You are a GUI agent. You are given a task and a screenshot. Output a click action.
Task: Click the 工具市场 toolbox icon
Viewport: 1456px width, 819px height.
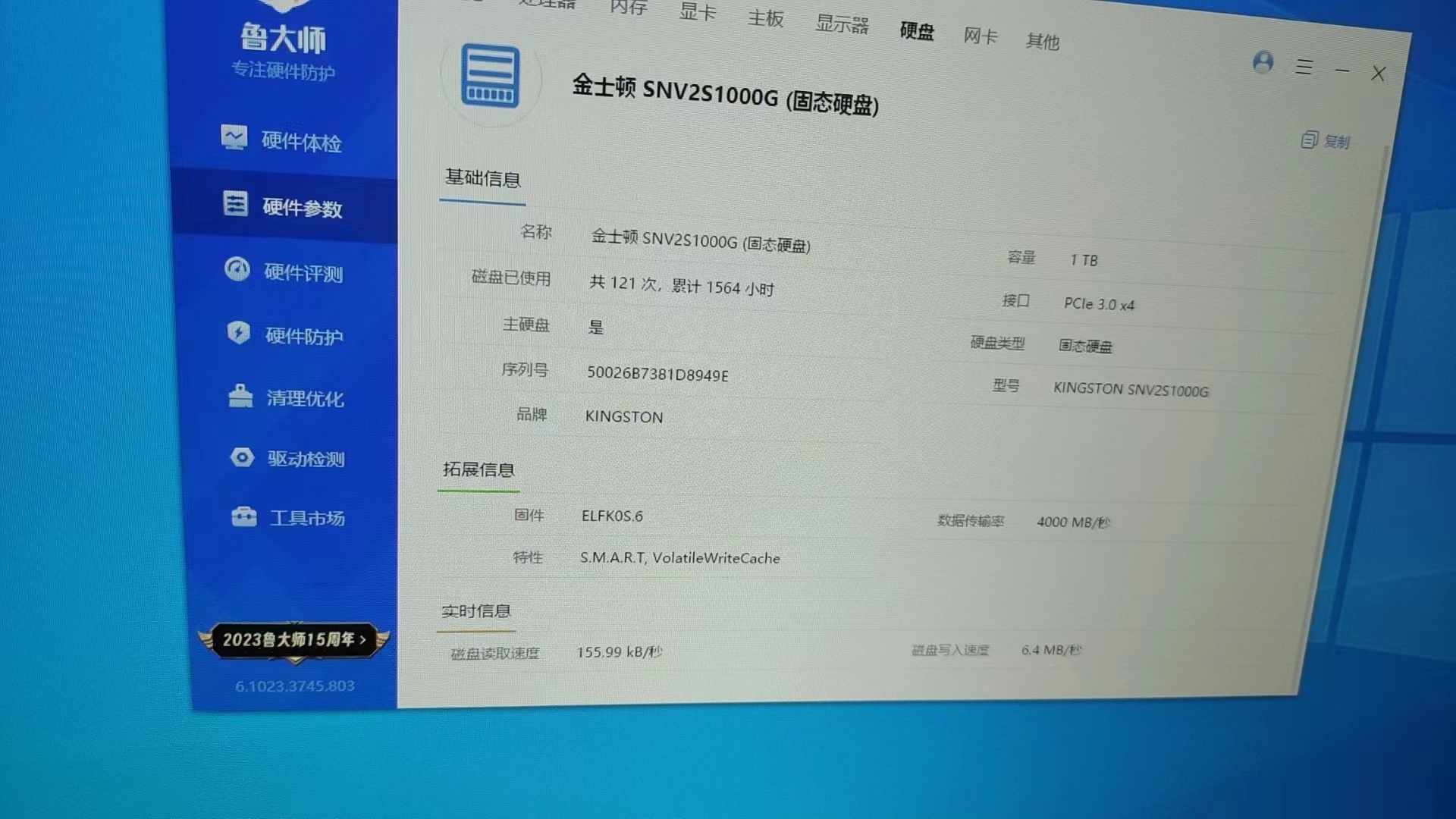coord(243,516)
